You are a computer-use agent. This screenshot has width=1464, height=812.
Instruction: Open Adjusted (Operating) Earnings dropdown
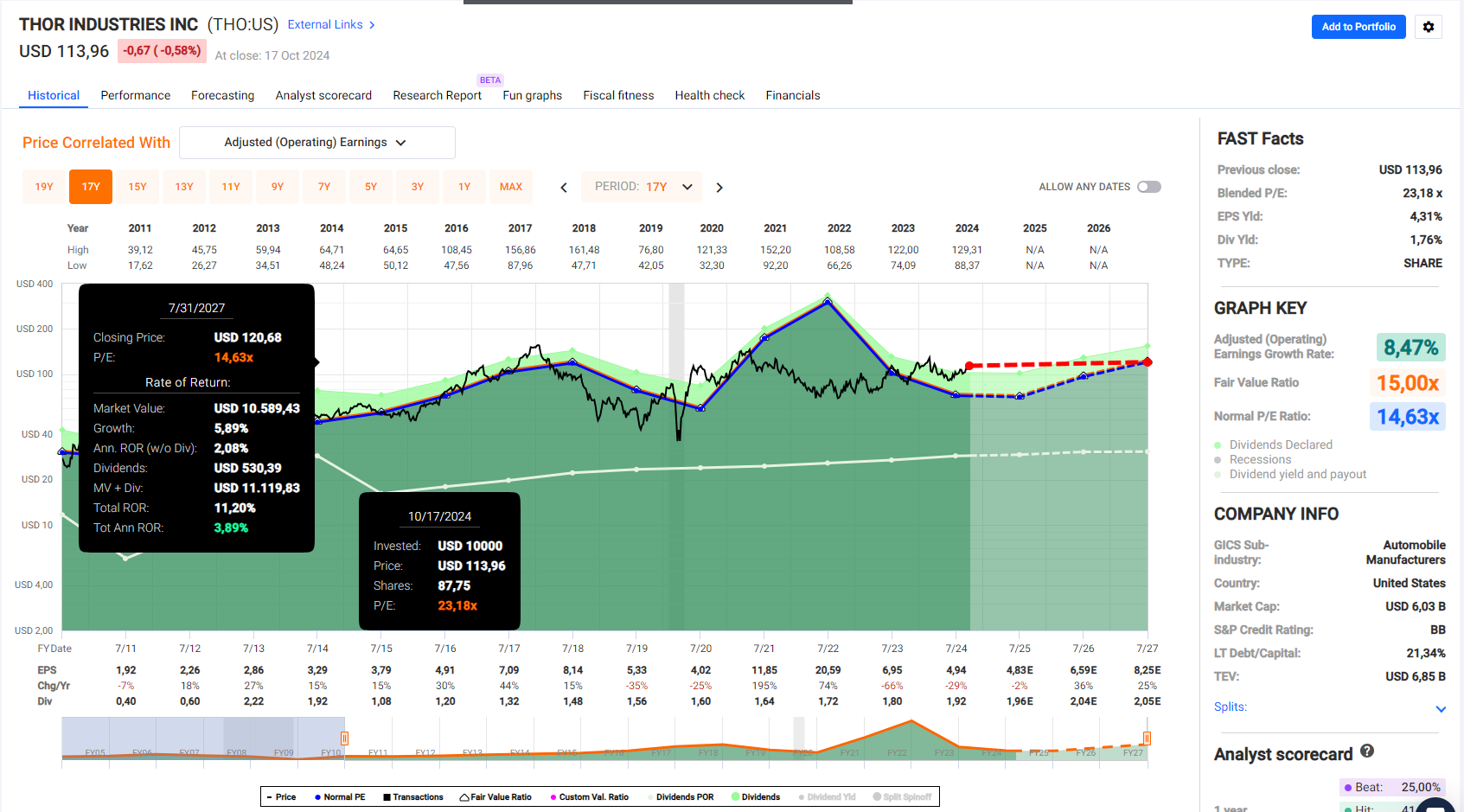[x=316, y=143]
